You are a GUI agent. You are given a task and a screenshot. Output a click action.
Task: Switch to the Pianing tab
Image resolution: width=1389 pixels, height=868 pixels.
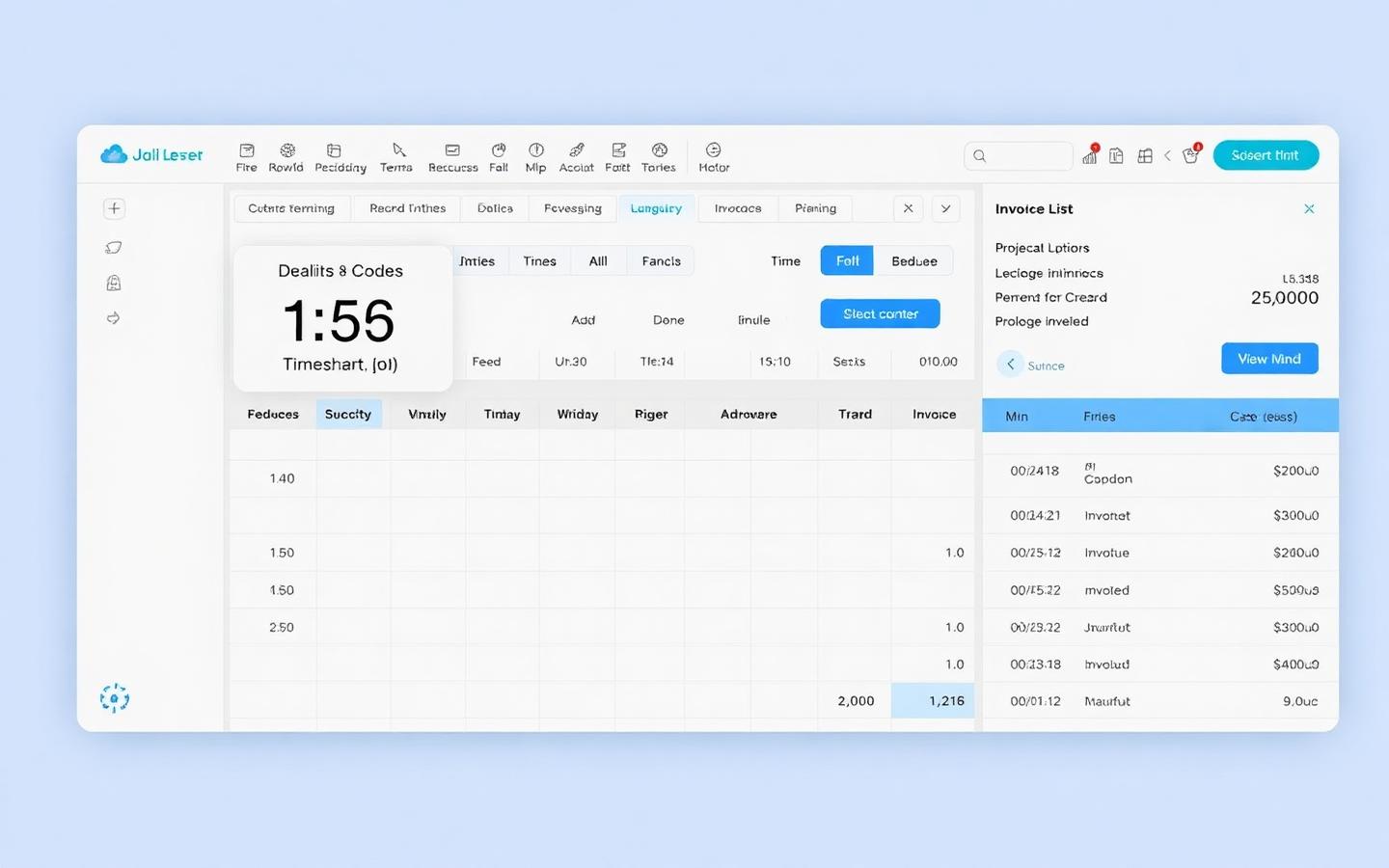click(815, 208)
